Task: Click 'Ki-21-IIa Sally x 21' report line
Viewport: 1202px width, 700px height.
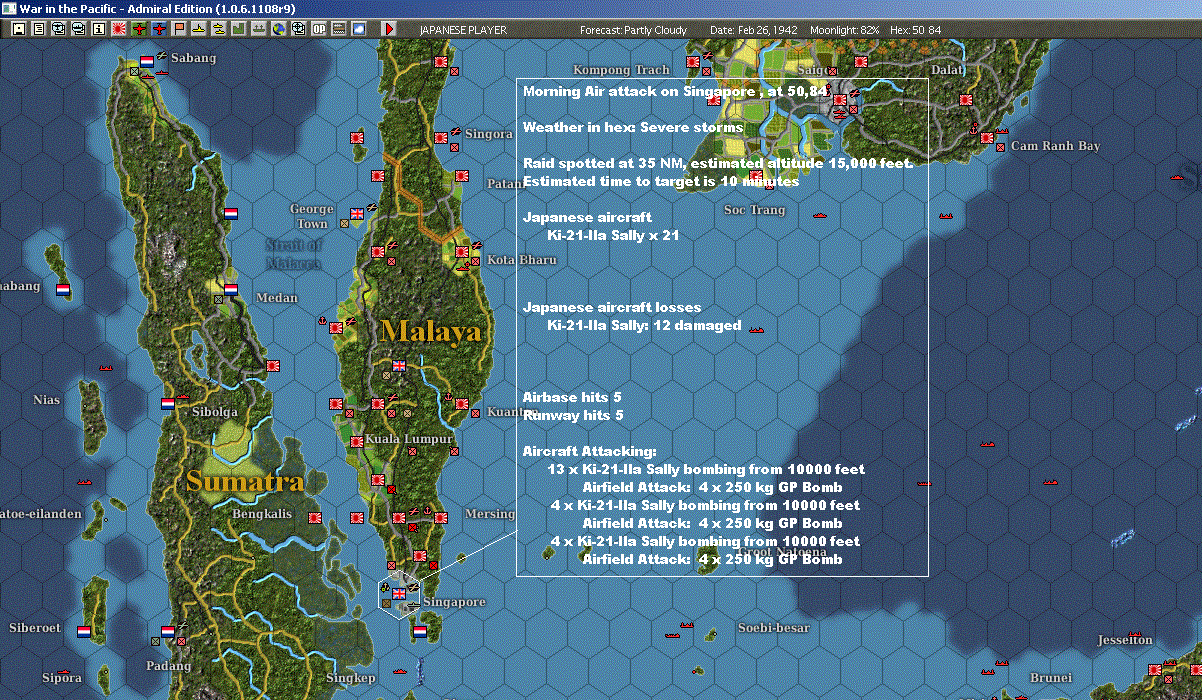Action: point(614,235)
